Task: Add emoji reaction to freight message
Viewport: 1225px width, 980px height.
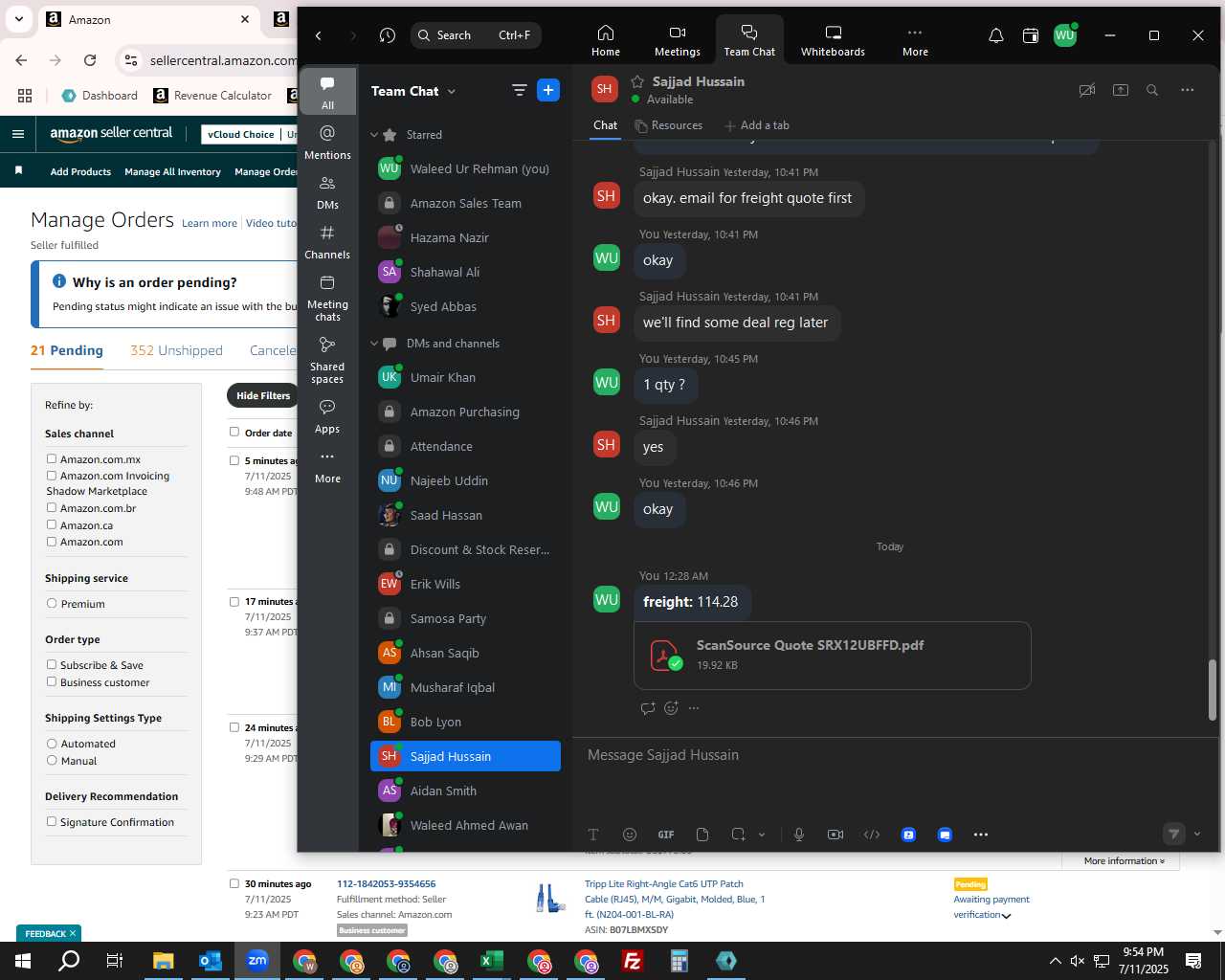Action: [671, 708]
